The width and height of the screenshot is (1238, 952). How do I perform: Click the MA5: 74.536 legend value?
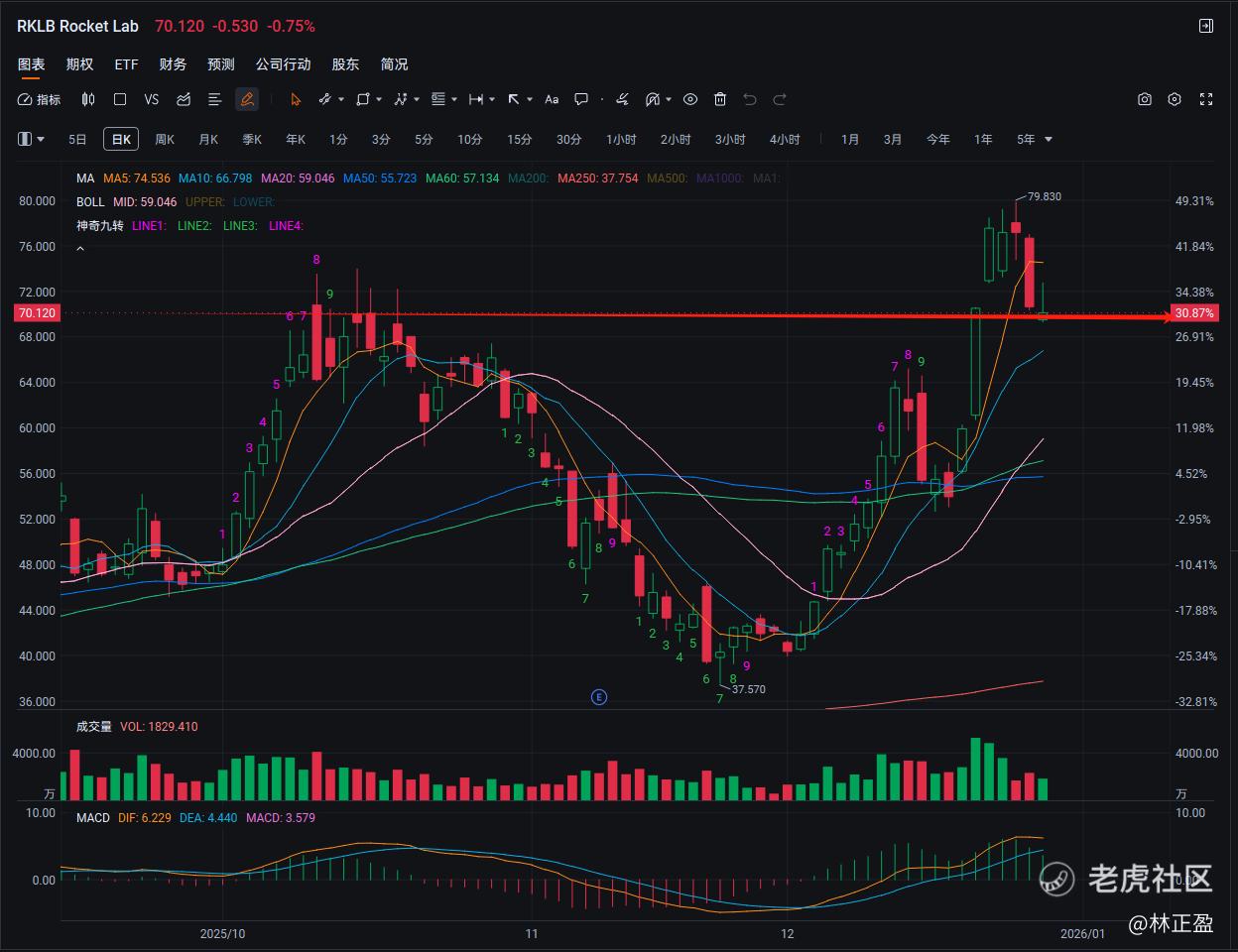pos(137,178)
